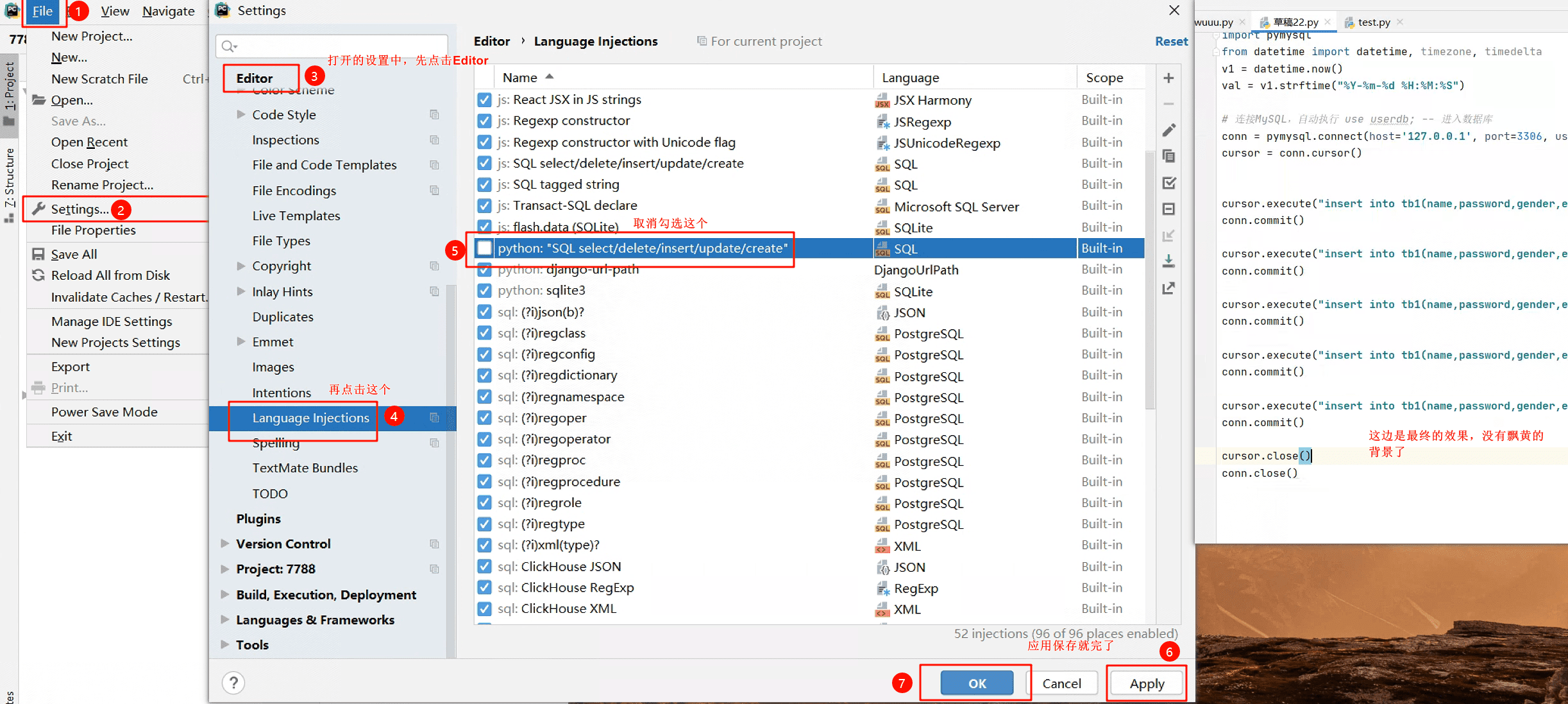
Task: Click the Open folder icon in File menu
Action: click(x=38, y=100)
